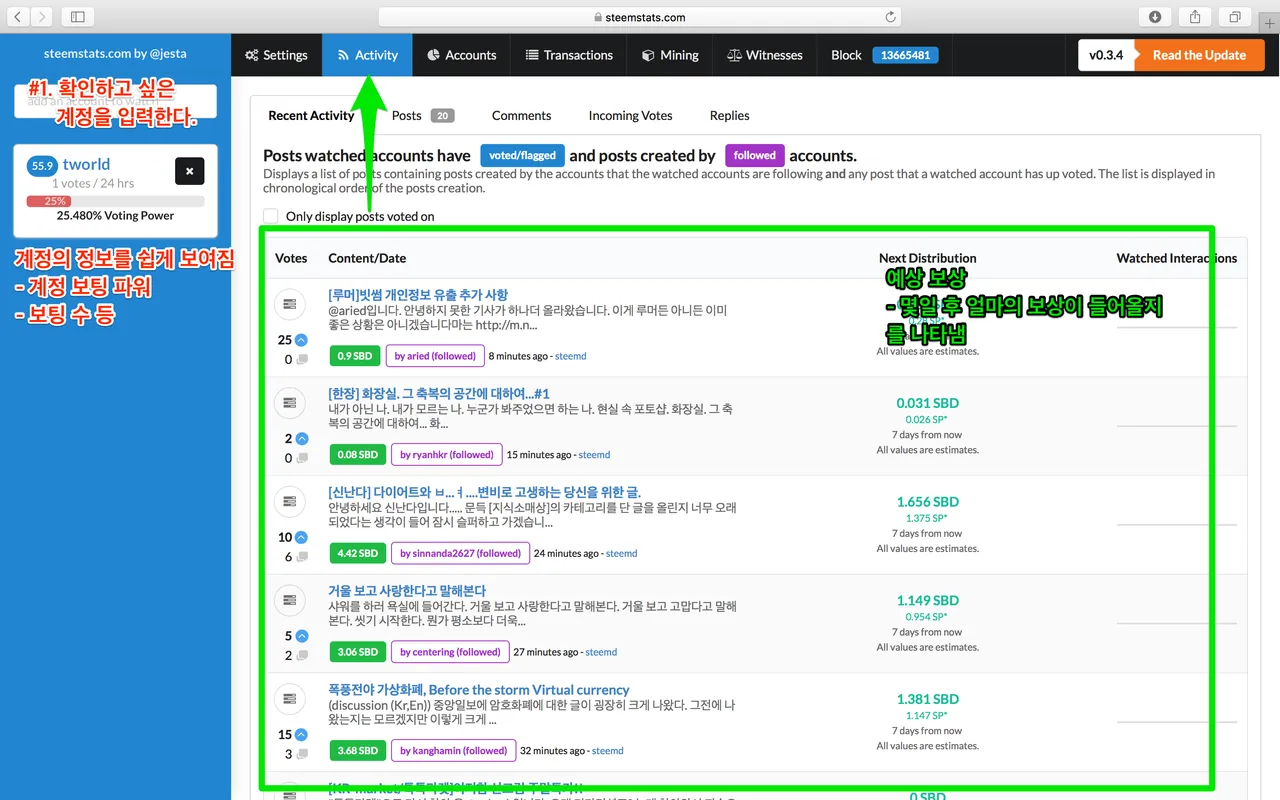1280x800 pixels.
Task: Open the 화장실. 그 축복의 공간 post
Action: pos(439,393)
